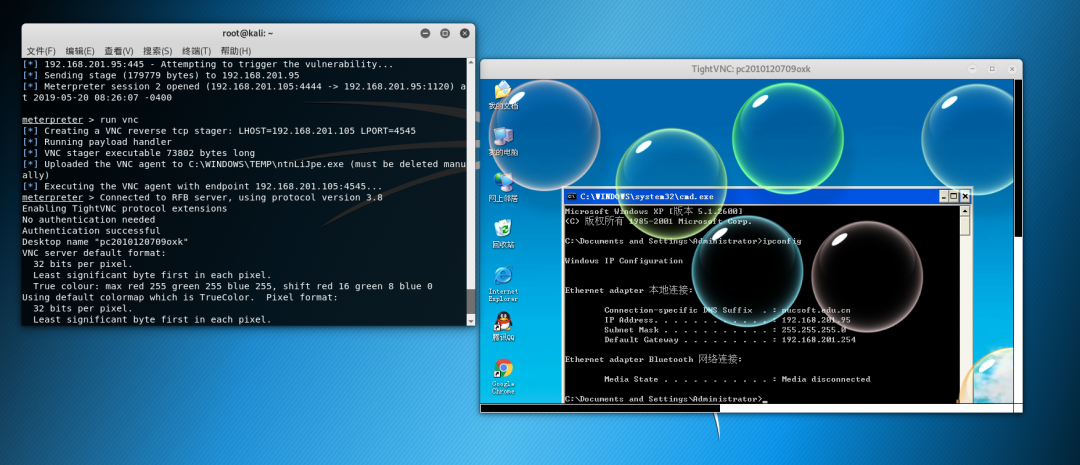This screenshot has height=465, width=1080.
Task: Click 'Media disconnected' text in cmd
Action: pyautogui.click(x=826, y=380)
